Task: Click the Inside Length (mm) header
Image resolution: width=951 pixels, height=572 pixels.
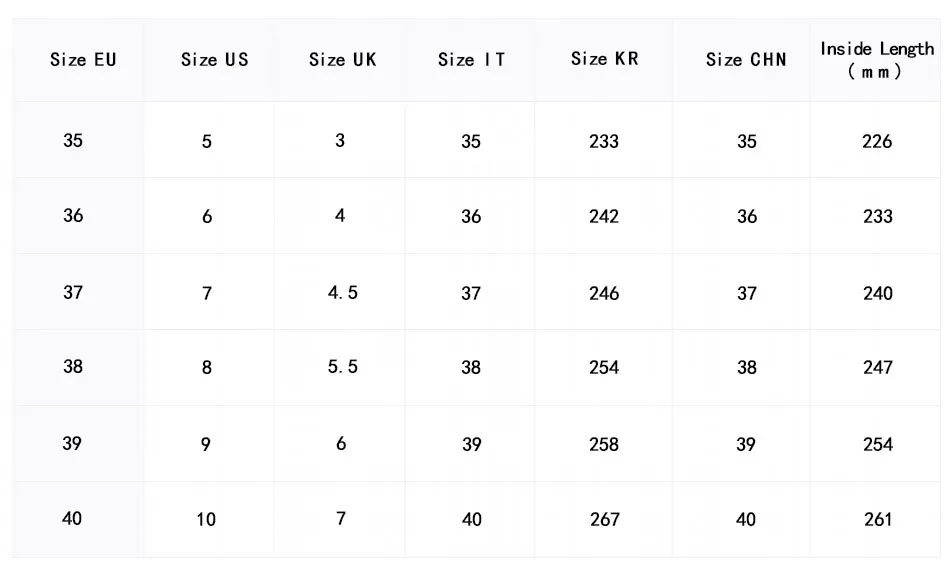Action: point(877,60)
